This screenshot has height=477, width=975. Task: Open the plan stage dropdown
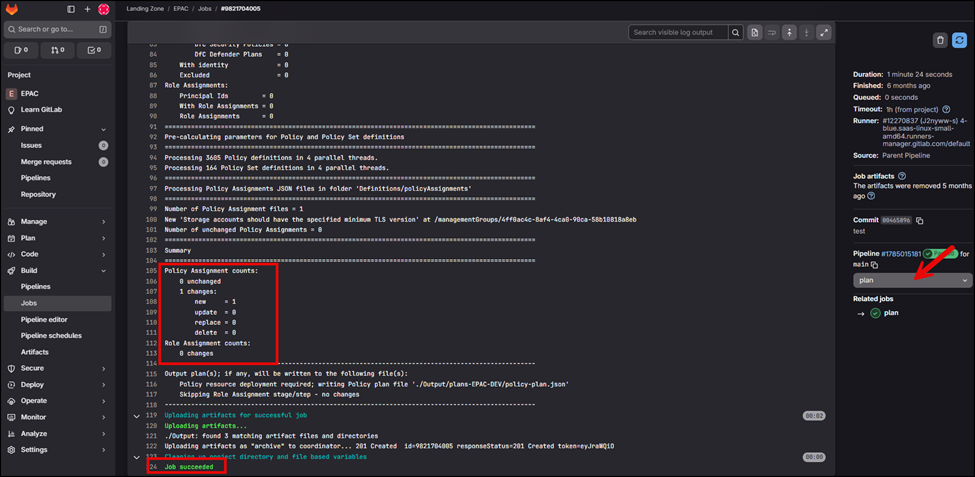point(913,280)
